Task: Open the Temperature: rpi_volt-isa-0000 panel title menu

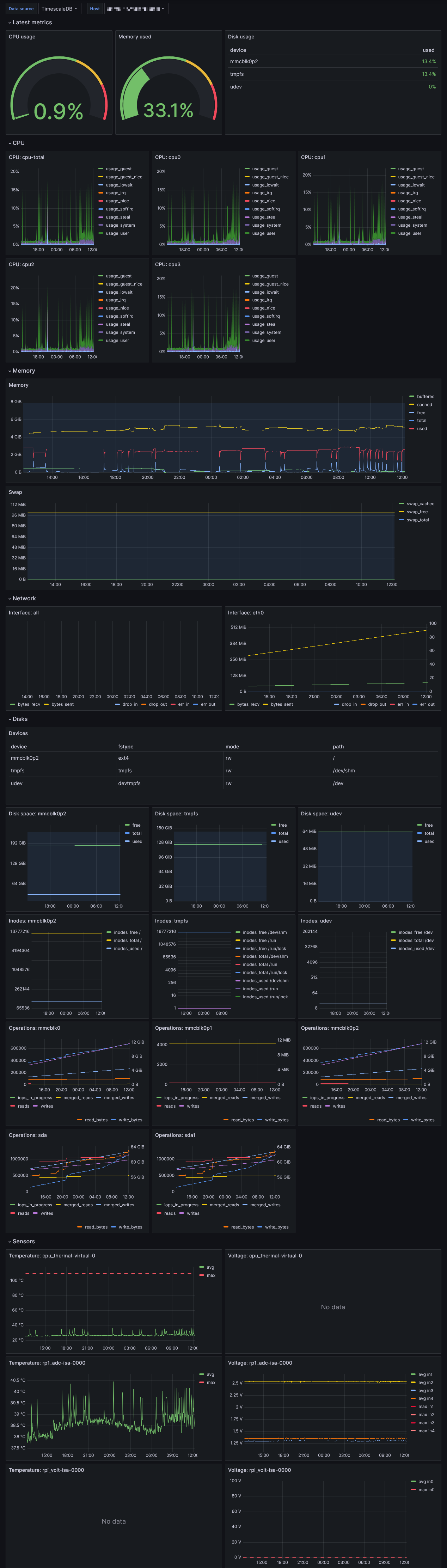Action: pyautogui.click(x=46, y=1469)
